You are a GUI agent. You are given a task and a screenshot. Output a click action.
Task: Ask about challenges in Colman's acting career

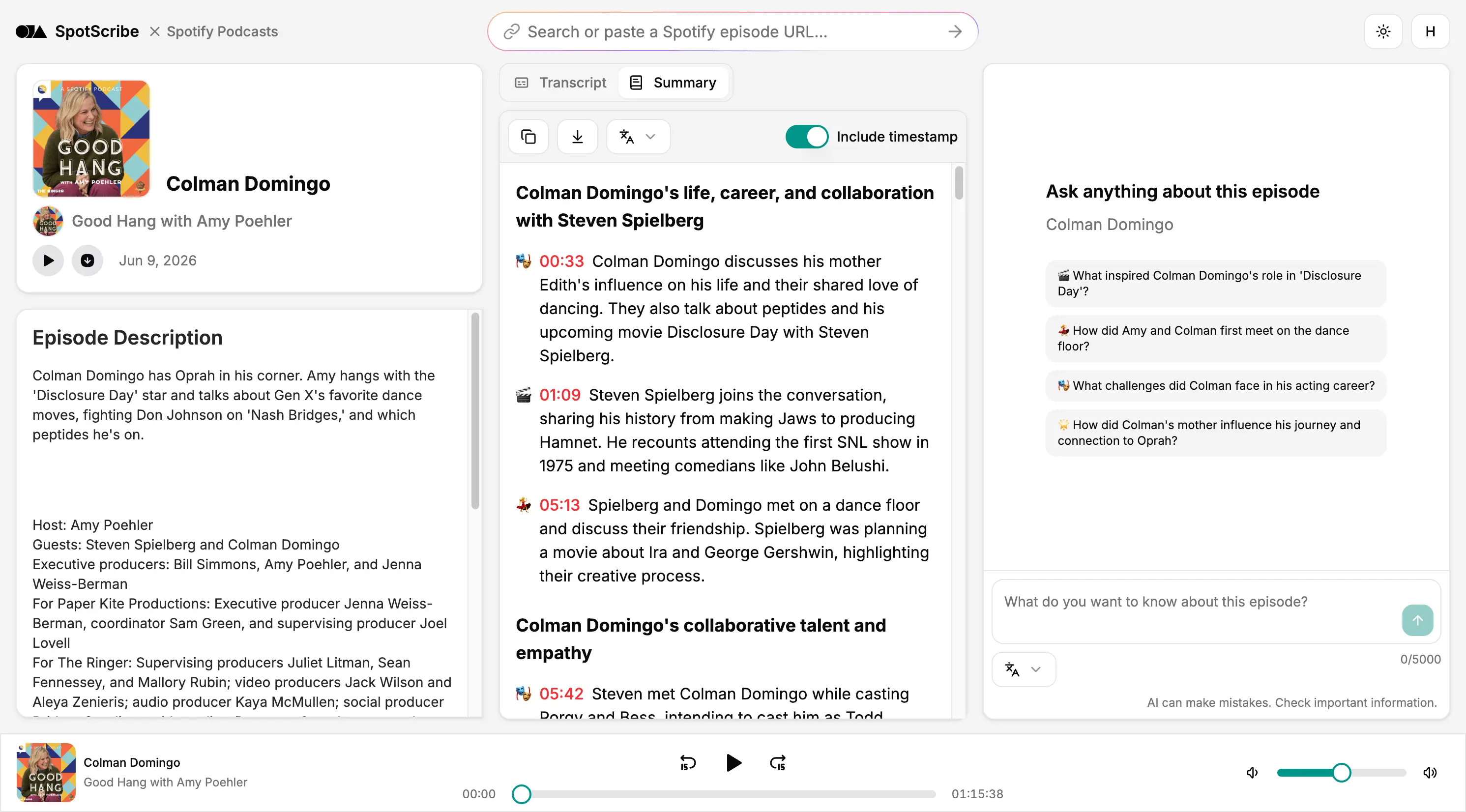tap(1216, 386)
